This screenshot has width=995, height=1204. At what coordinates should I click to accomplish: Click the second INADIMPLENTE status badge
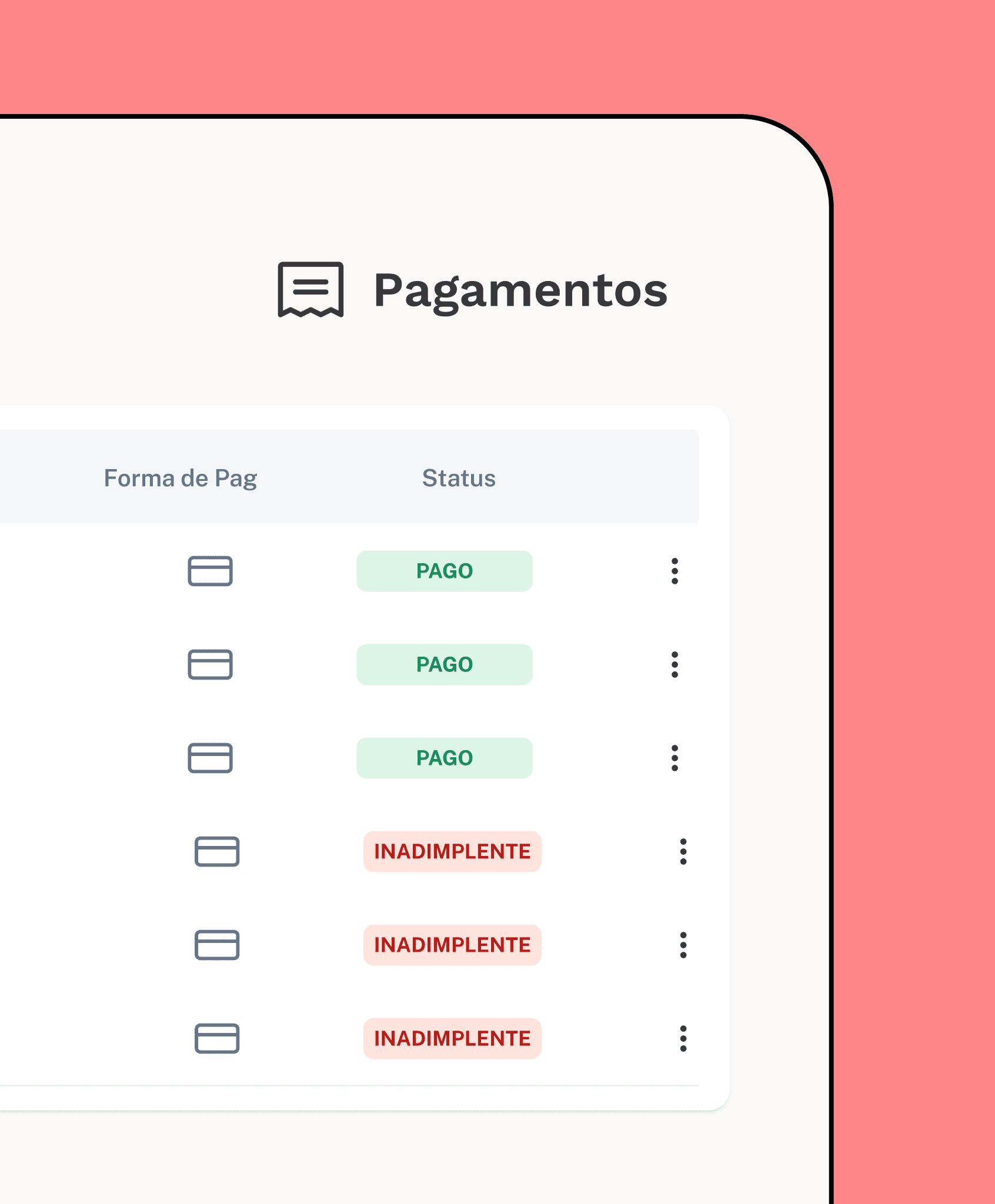[452, 944]
